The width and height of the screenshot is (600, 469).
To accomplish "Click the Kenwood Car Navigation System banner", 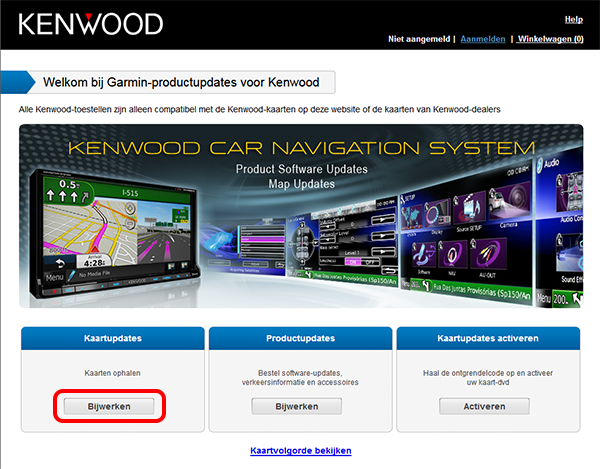I will 301,216.
